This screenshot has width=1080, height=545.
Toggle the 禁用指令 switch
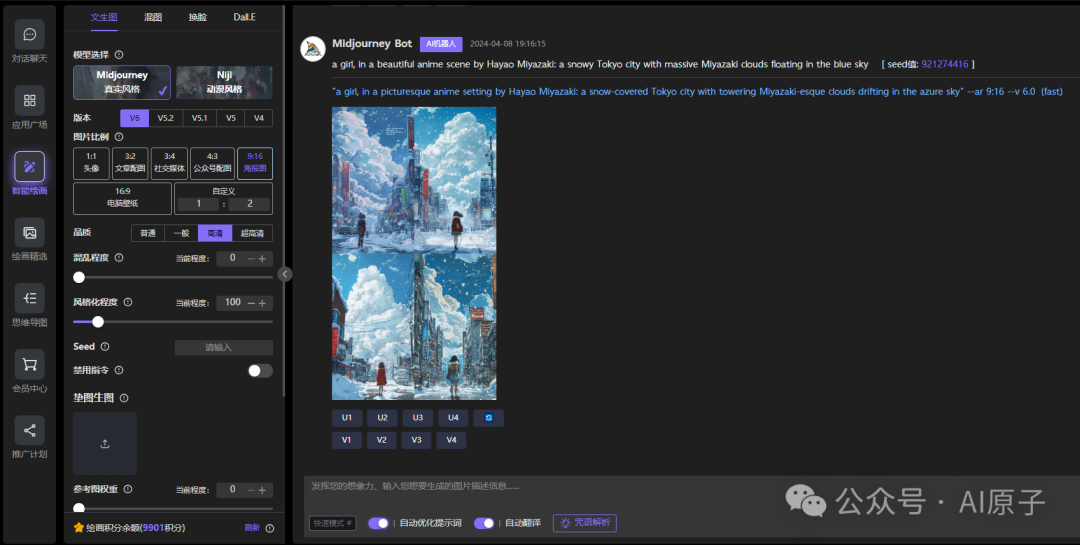pos(260,371)
